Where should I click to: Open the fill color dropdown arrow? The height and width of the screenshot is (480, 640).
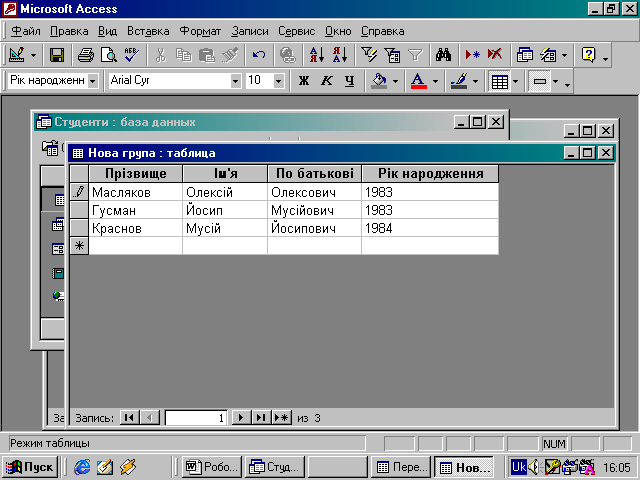[395, 81]
